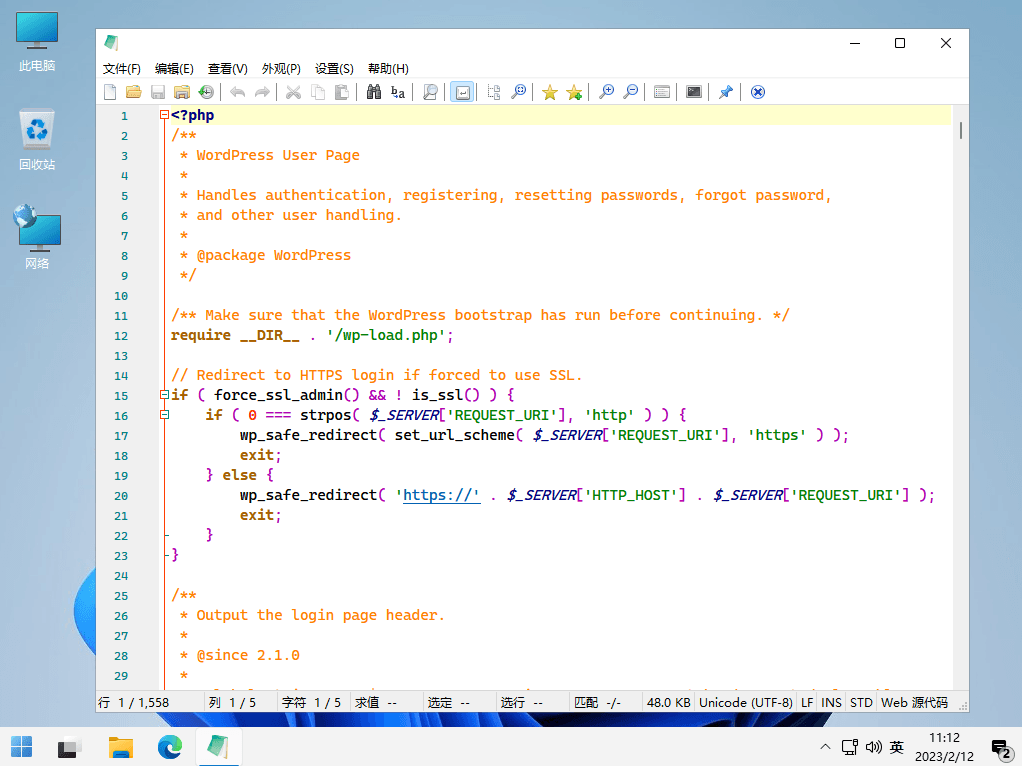Click the blue X exit icon in toolbar

(x=758, y=92)
